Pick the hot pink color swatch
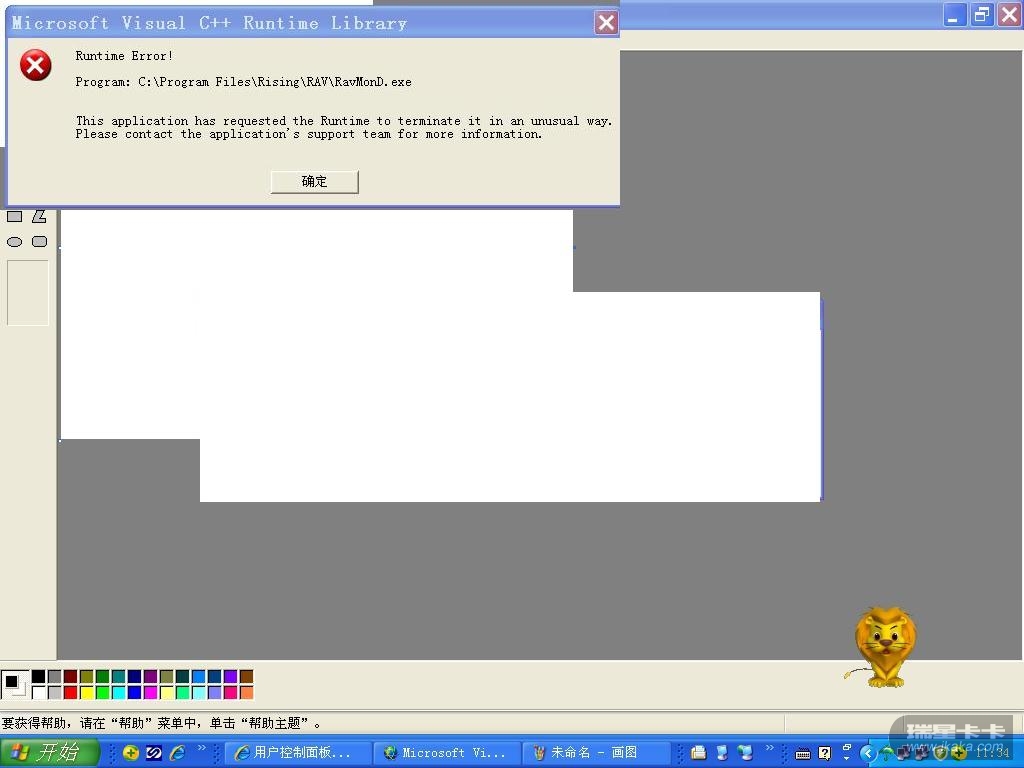Viewport: 1024px width, 768px height. (231, 692)
